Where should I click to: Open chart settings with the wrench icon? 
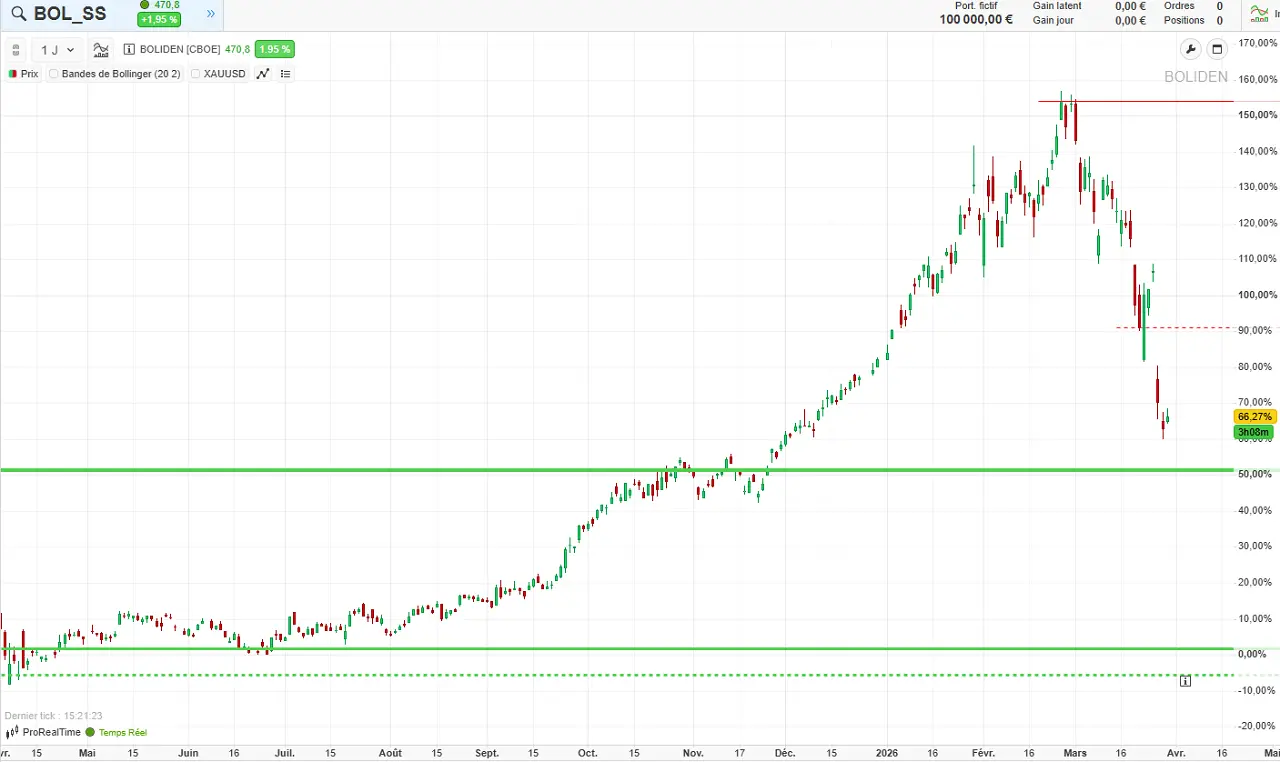click(1190, 48)
